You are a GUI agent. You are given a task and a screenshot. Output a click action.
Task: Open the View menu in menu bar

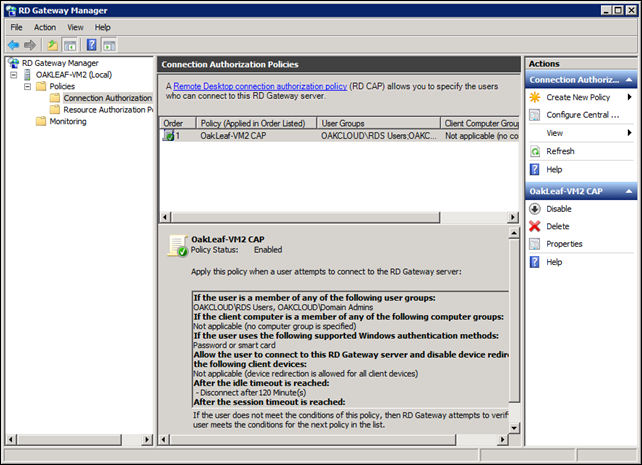click(75, 27)
